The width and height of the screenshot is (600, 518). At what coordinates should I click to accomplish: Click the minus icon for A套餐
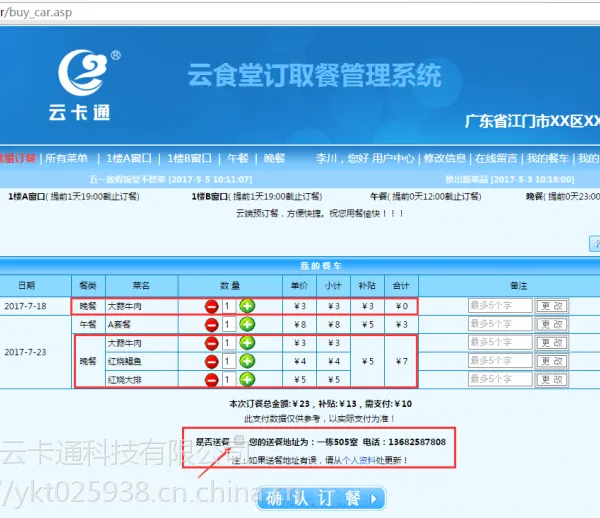coord(211,324)
